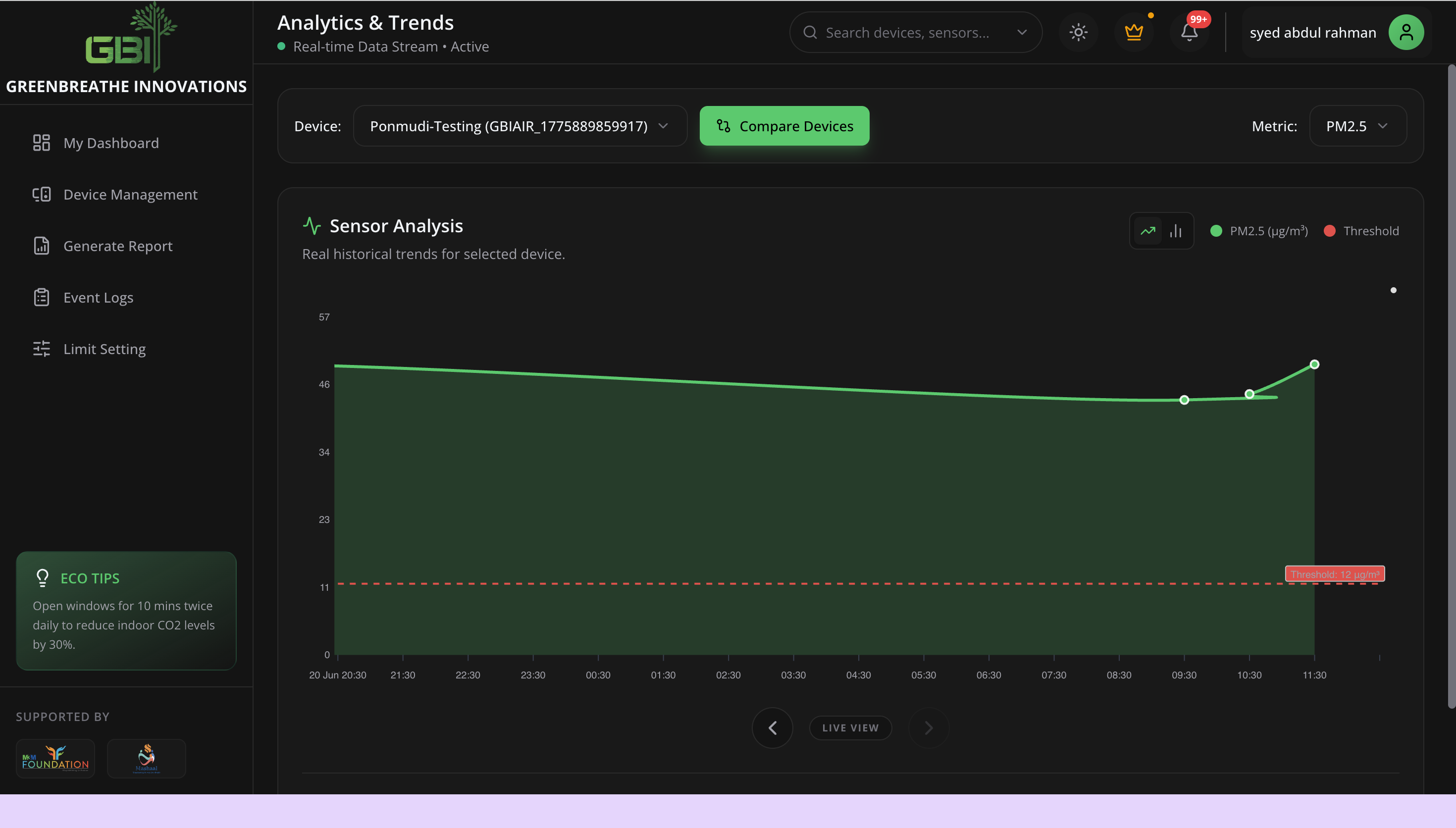Open the notifications bell icon
The height and width of the screenshot is (828, 1456).
pyautogui.click(x=1190, y=32)
